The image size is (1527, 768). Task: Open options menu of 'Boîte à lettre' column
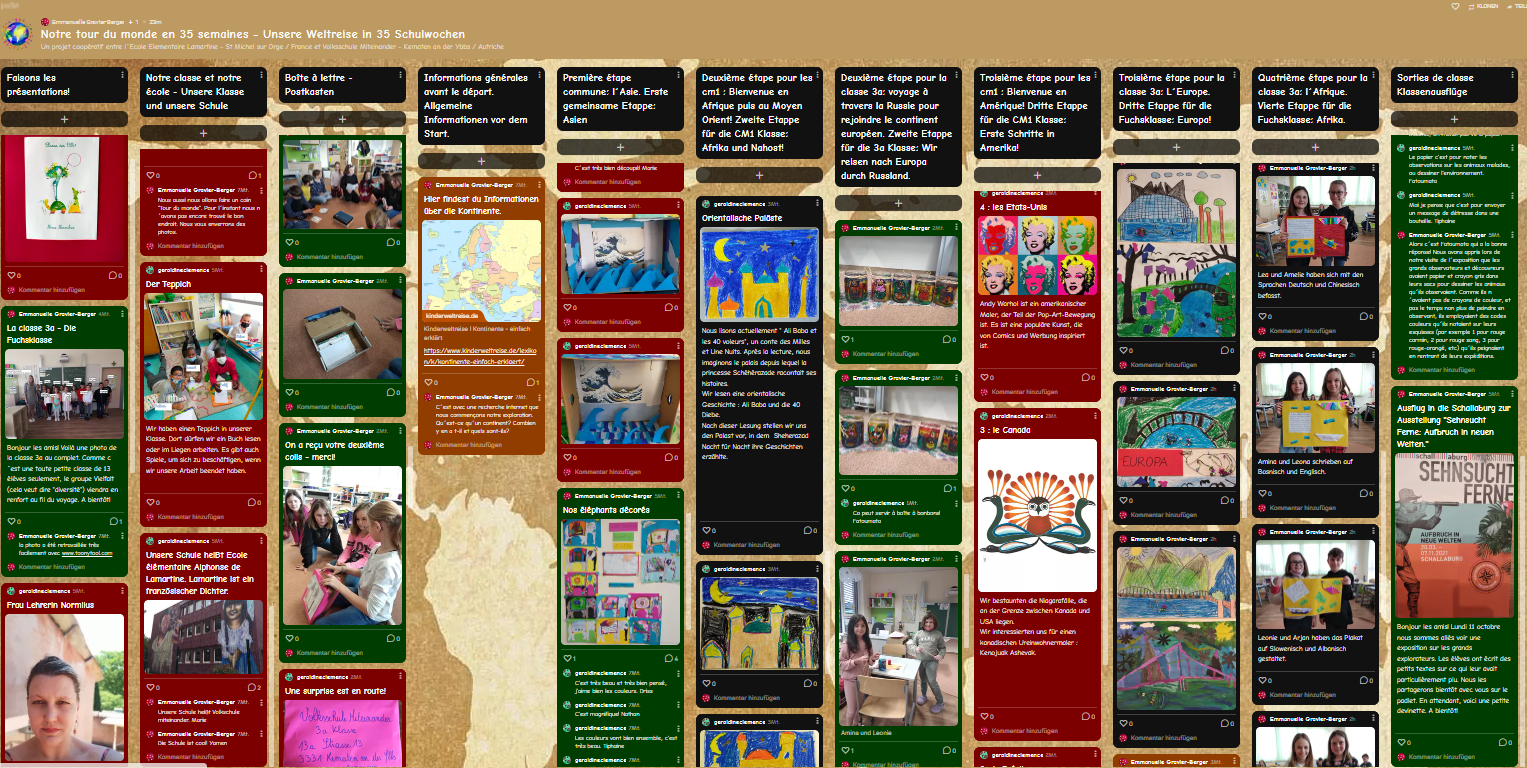(x=400, y=75)
